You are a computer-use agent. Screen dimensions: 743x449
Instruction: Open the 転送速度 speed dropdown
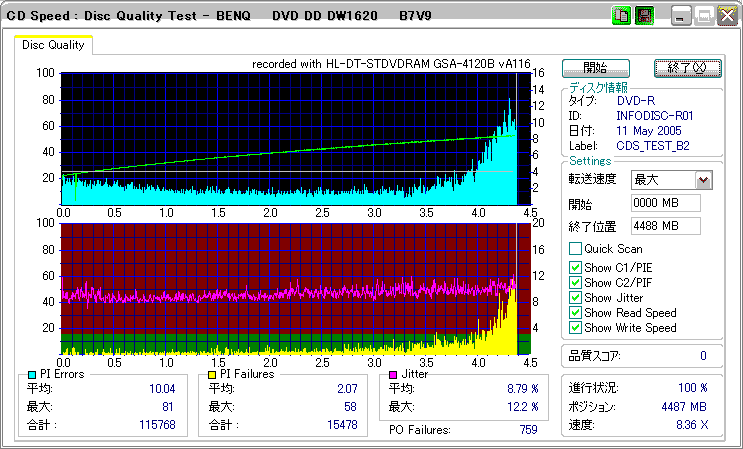tap(703, 180)
